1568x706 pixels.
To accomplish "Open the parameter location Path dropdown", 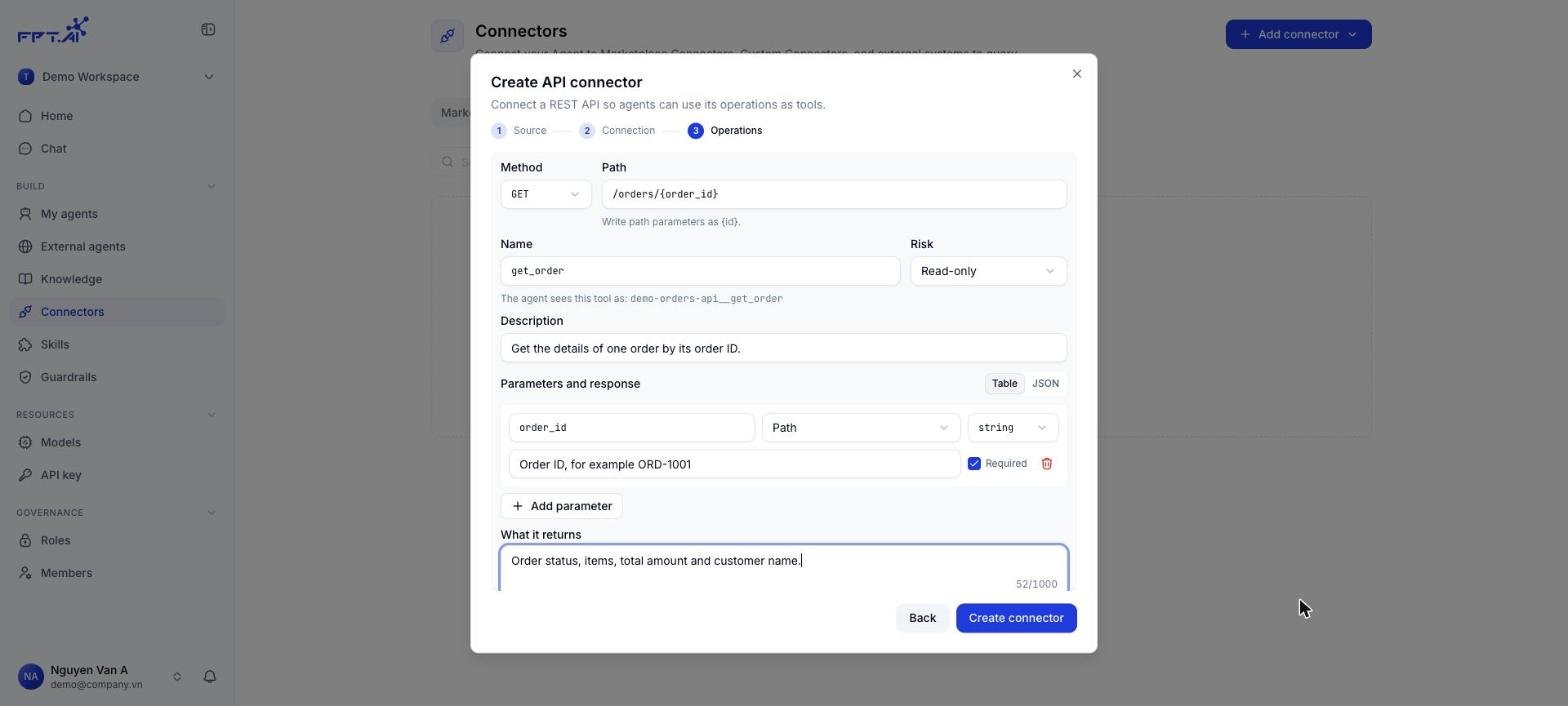I will (861, 428).
